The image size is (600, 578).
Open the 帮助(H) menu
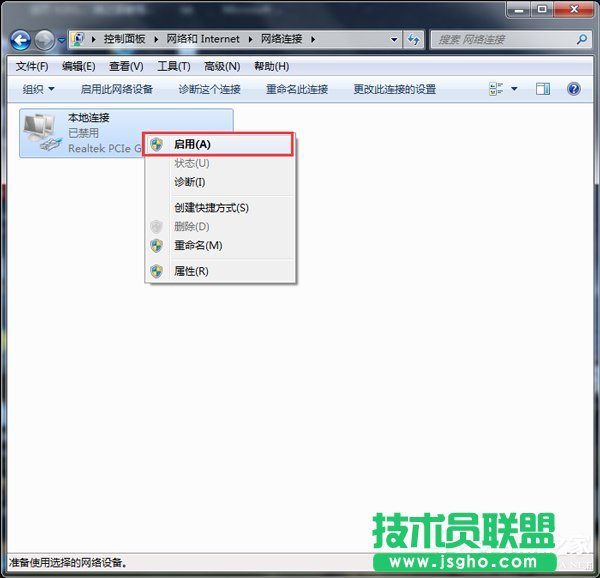click(x=271, y=67)
